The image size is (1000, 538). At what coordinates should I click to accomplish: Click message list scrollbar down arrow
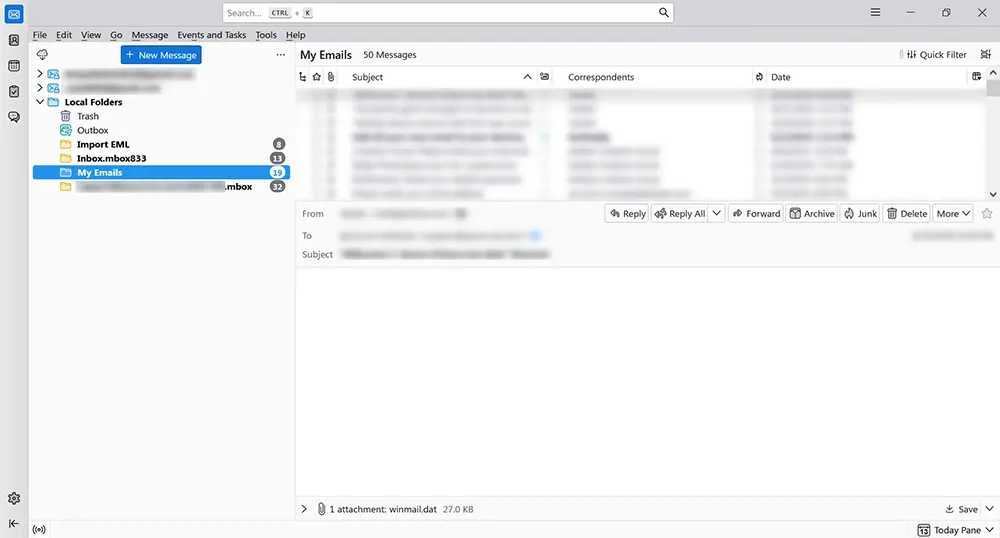[x=993, y=194]
